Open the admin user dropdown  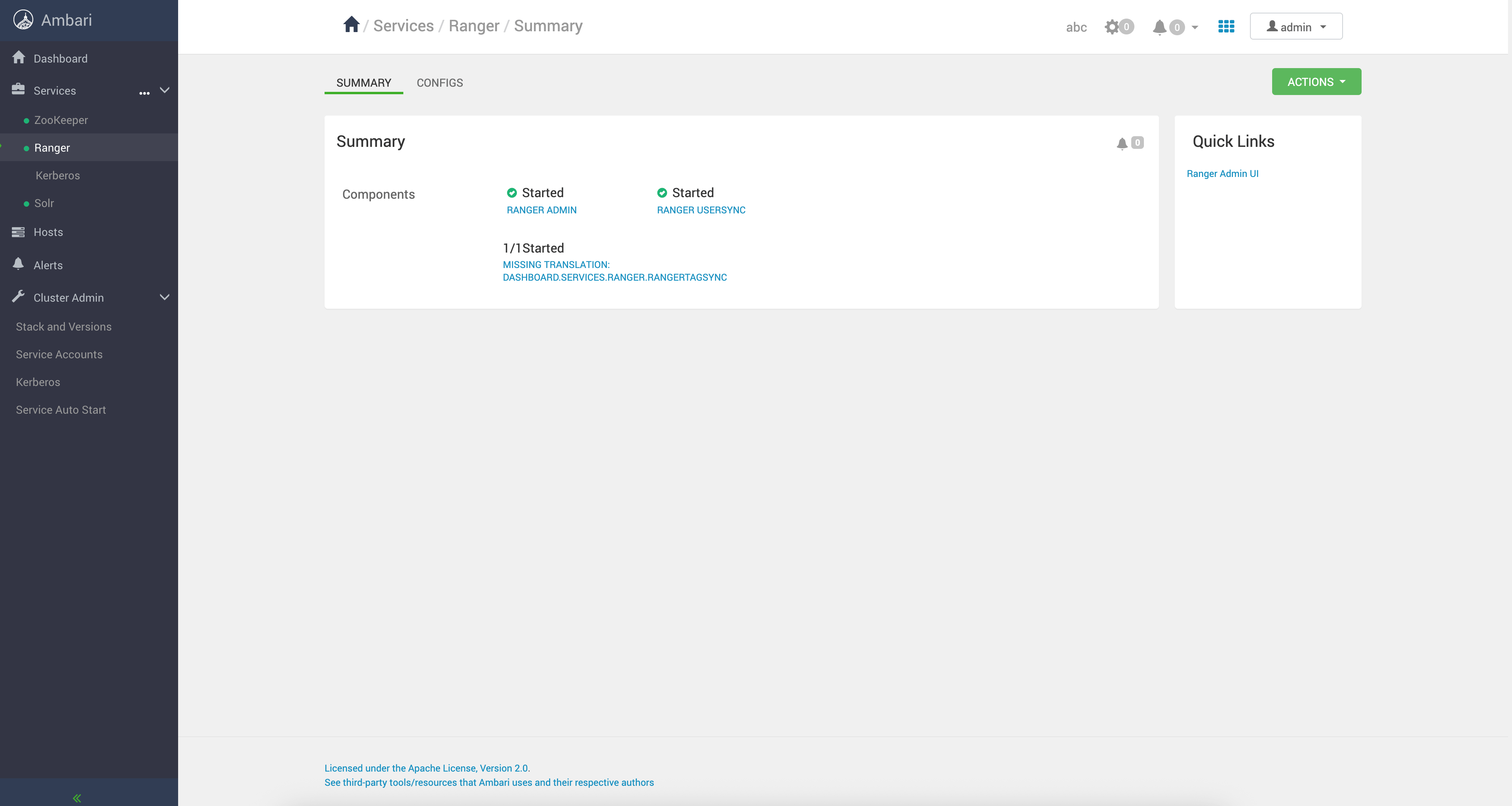pos(1296,27)
